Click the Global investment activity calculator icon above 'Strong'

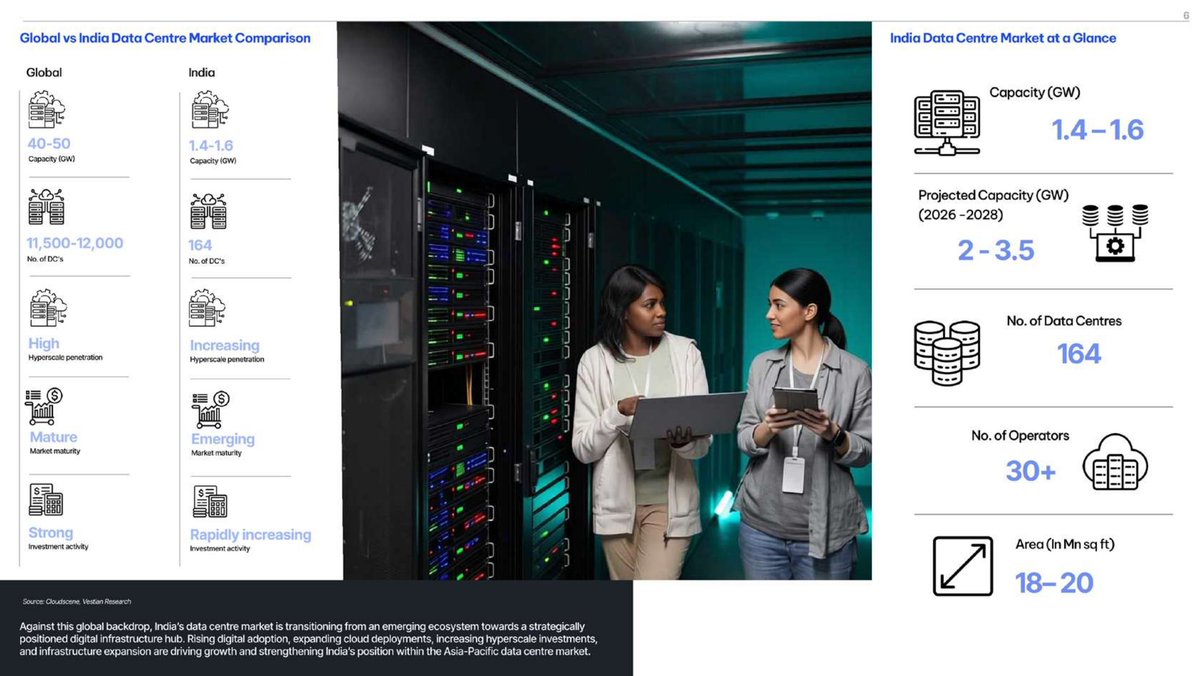[46, 500]
